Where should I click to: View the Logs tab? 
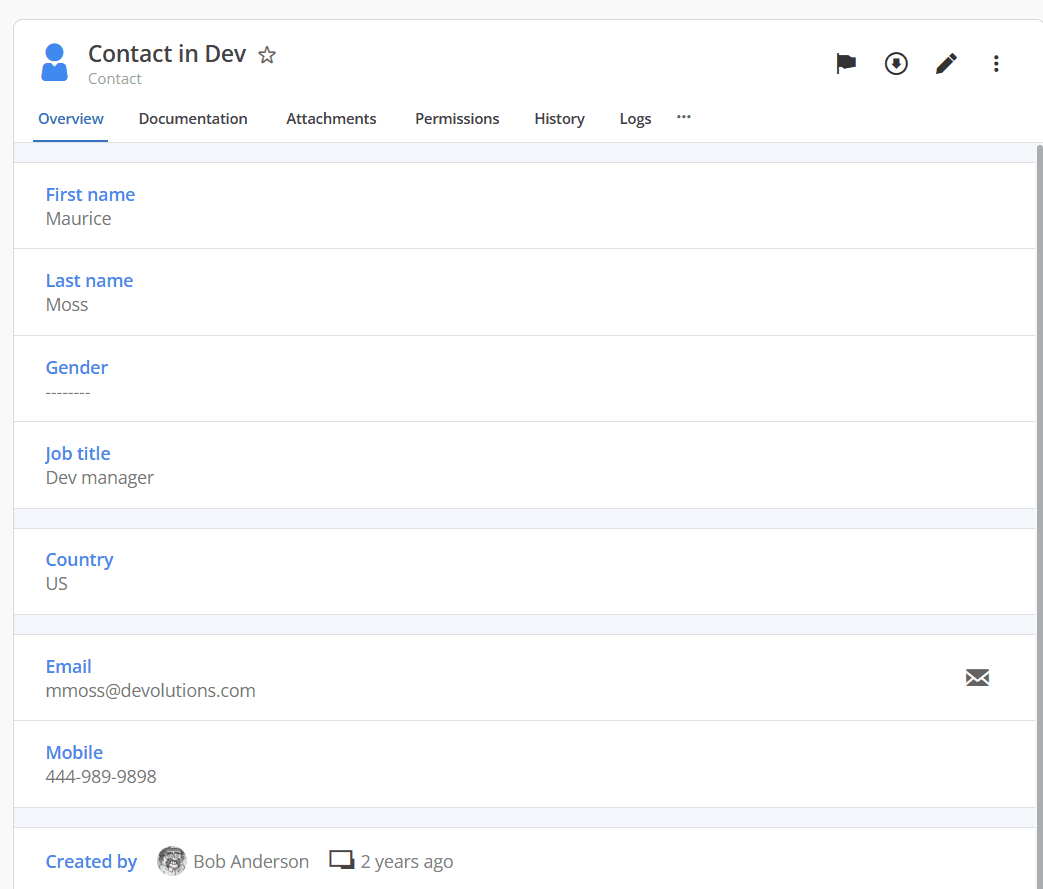pos(635,119)
